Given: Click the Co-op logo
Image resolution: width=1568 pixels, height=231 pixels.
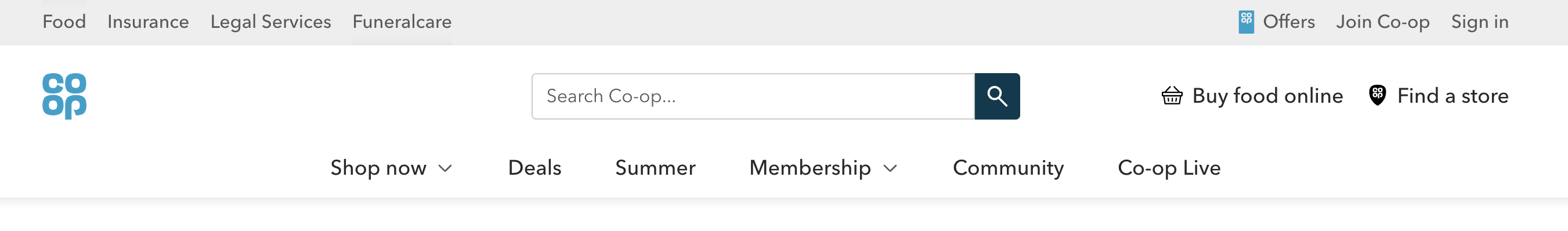Looking at the screenshot, I should [x=64, y=96].
